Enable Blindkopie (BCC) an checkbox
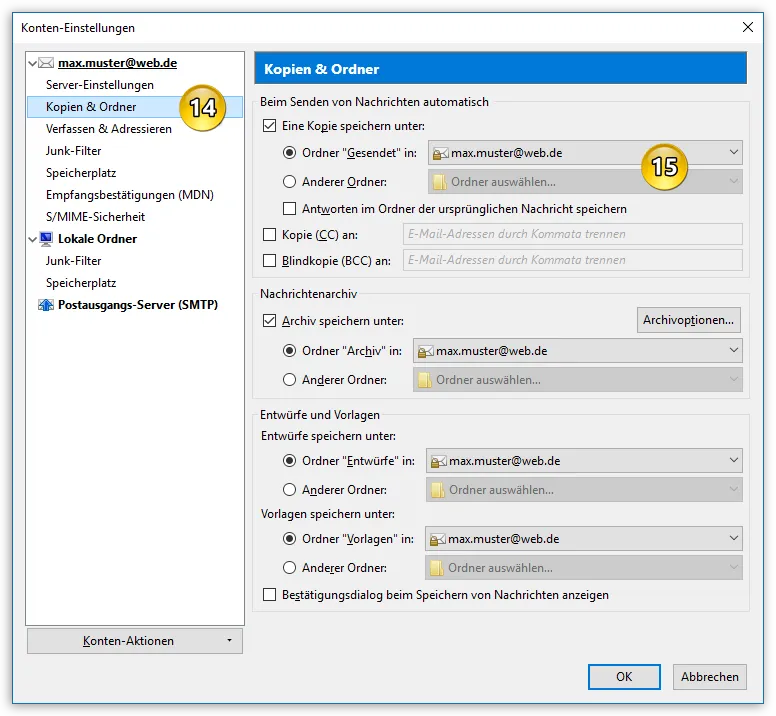Viewport: 776px width, 716px height. (269, 260)
